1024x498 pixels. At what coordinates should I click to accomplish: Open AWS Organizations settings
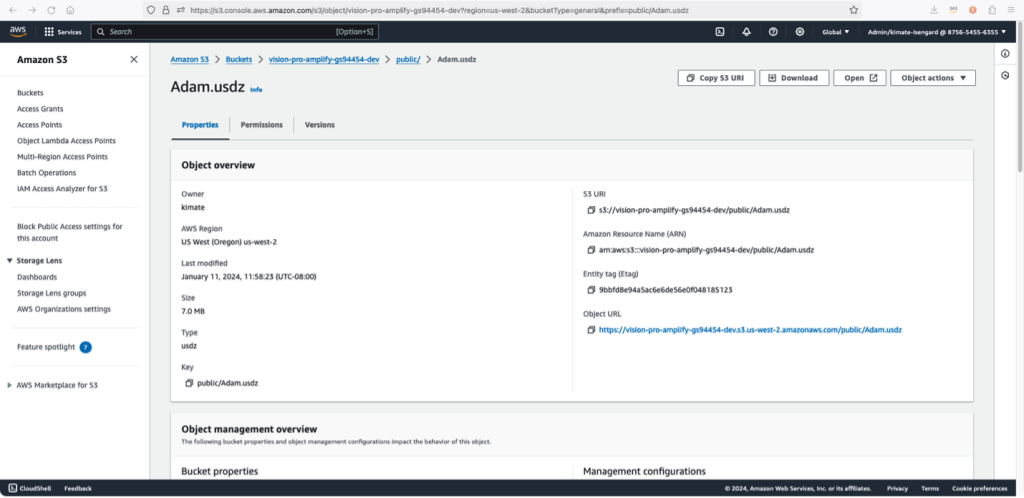[64, 309]
